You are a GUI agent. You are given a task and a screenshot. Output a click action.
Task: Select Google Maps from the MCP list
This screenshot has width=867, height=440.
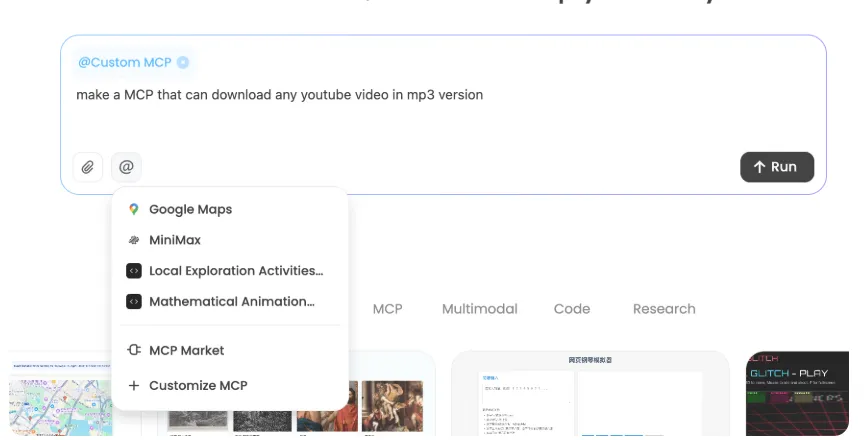click(x=230, y=209)
